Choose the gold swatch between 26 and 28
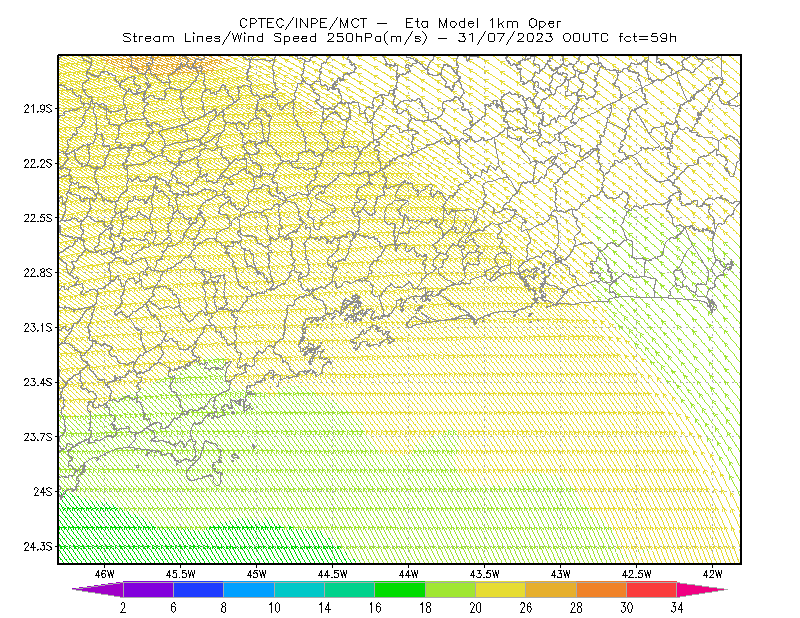This screenshot has width=800, height=618. tap(551, 589)
